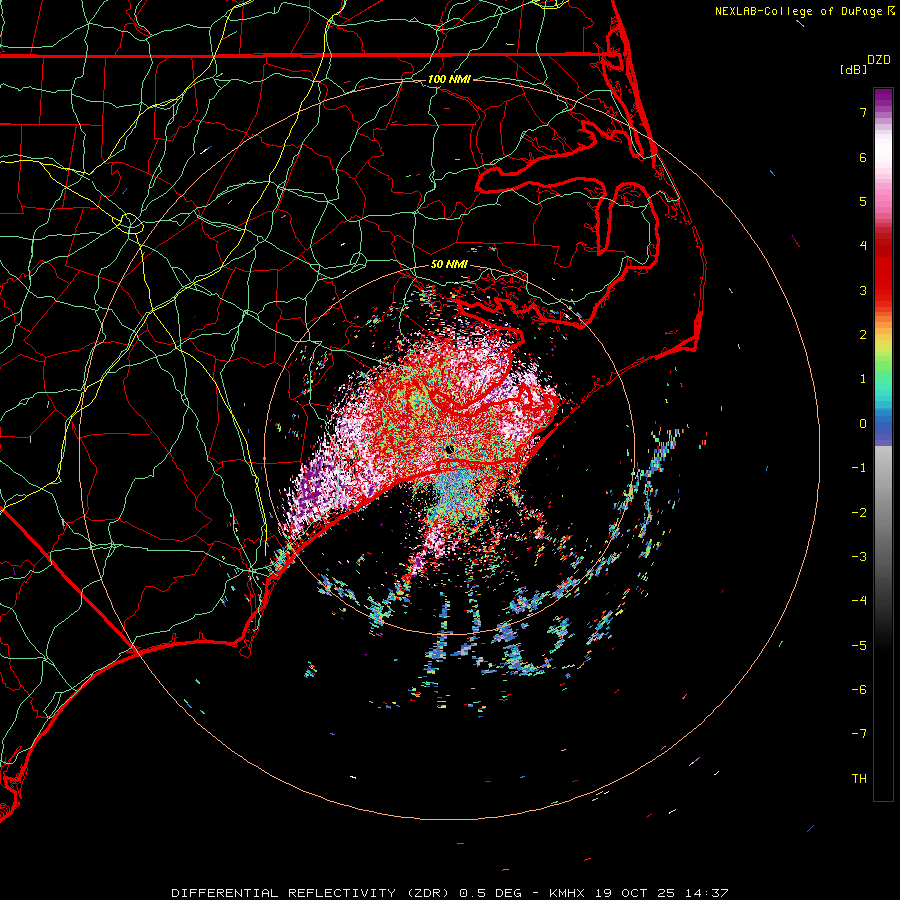This screenshot has height=900, width=900.
Task: Click the -5 dB legend label
Action: tap(859, 646)
